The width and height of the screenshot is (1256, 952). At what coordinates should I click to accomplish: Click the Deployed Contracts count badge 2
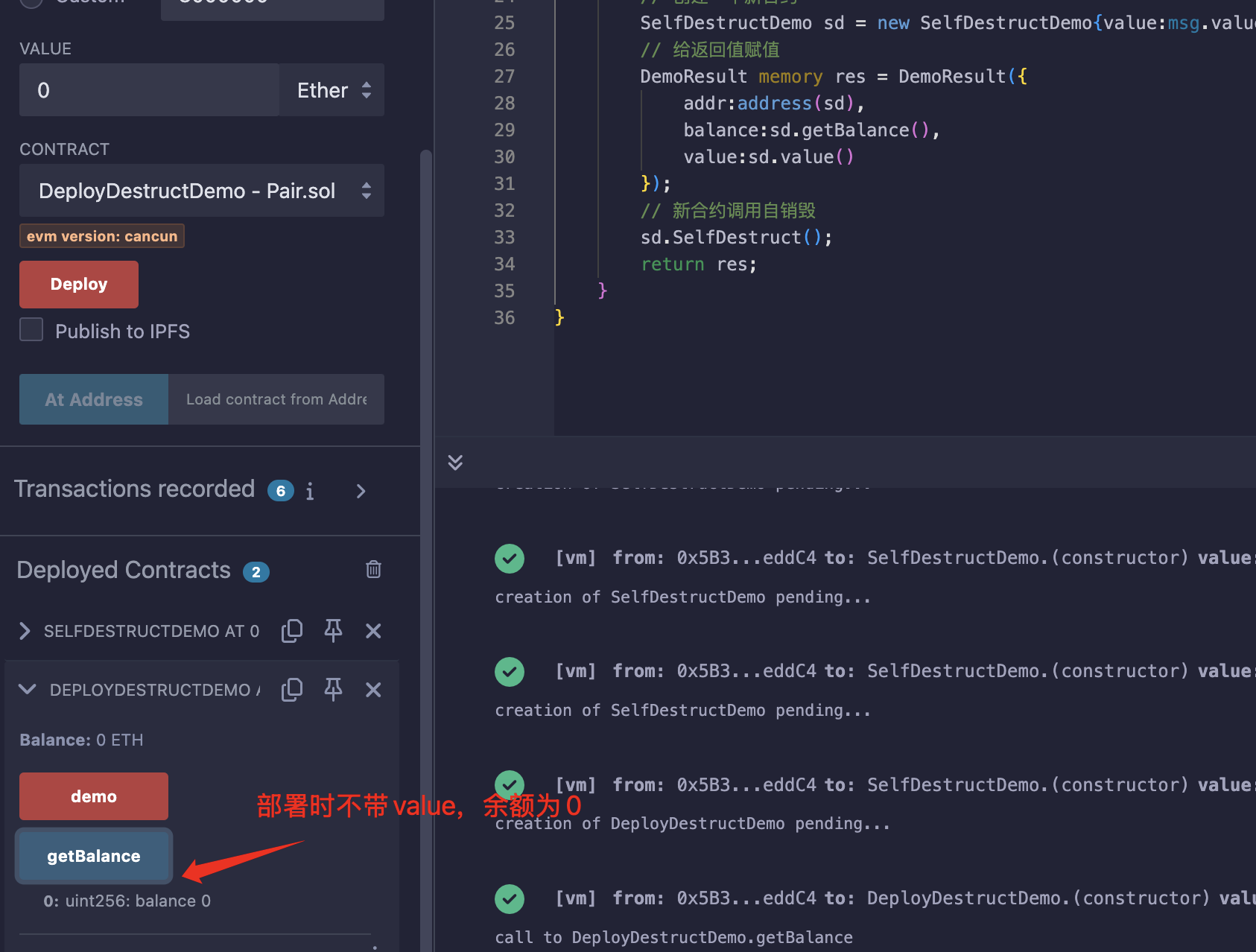point(256,572)
